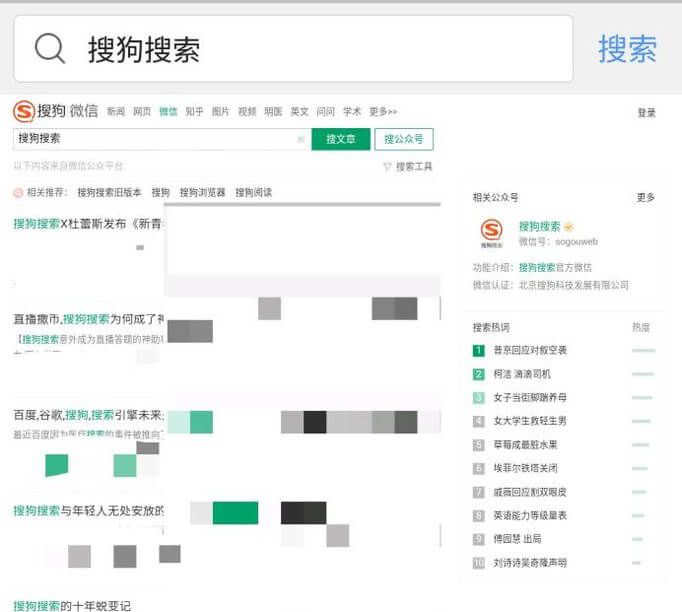Open the 学术 tab

point(352,112)
